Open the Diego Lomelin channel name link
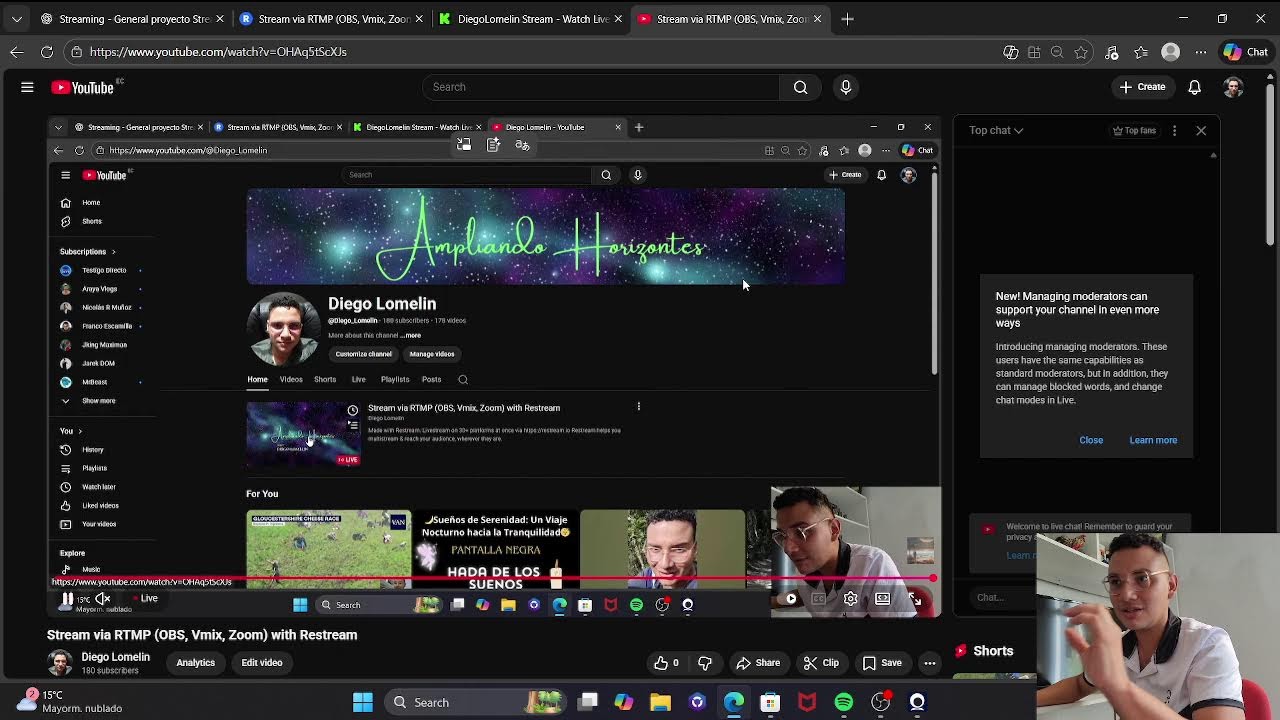 pyautogui.click(x=115, y=657)
